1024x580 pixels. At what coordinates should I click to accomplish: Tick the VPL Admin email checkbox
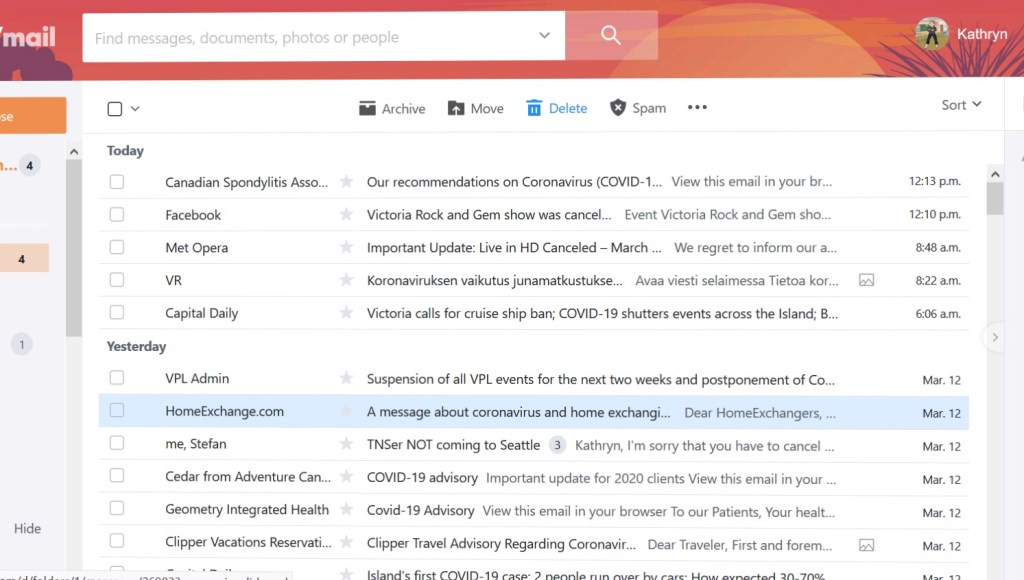[x=117, y=378]
